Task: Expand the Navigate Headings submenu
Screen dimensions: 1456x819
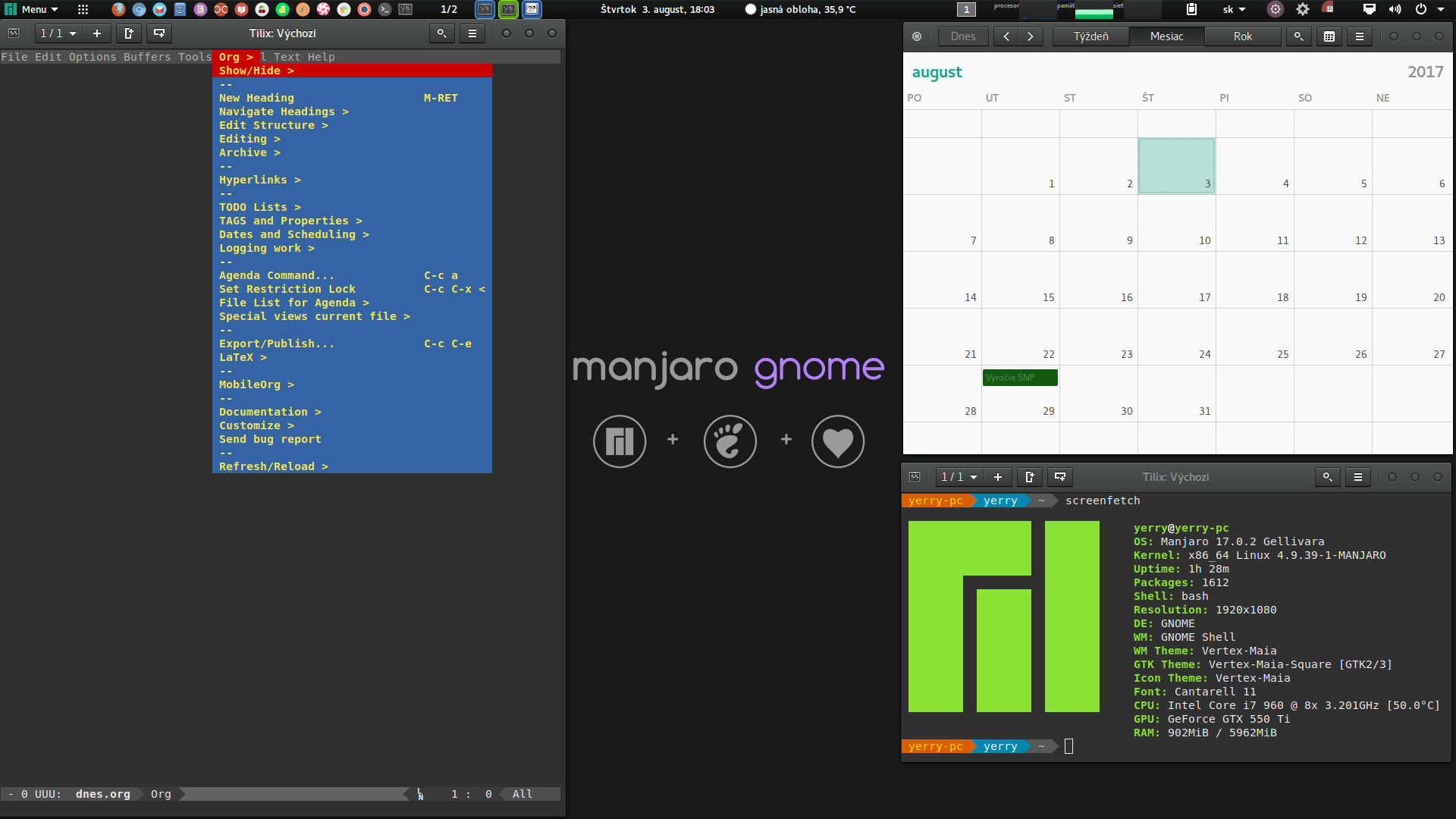Action: tap(352, 111)
